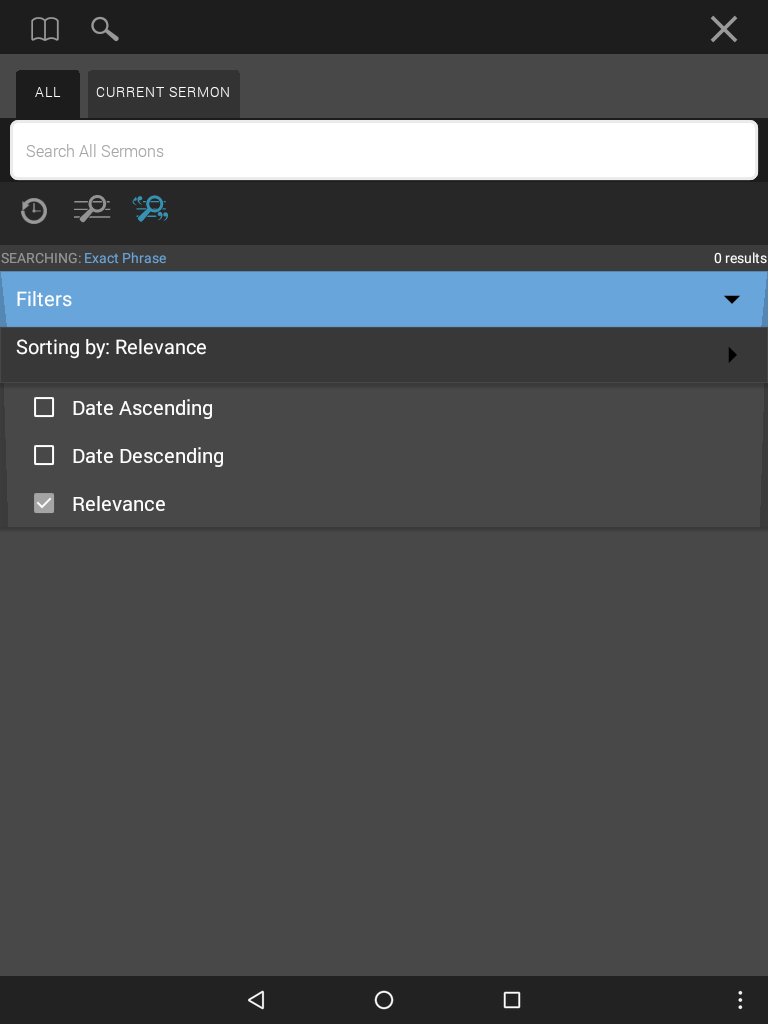768x1024 pixels.
Task: Tap the magnifier search icon in top bar
Action: (104, 29)
